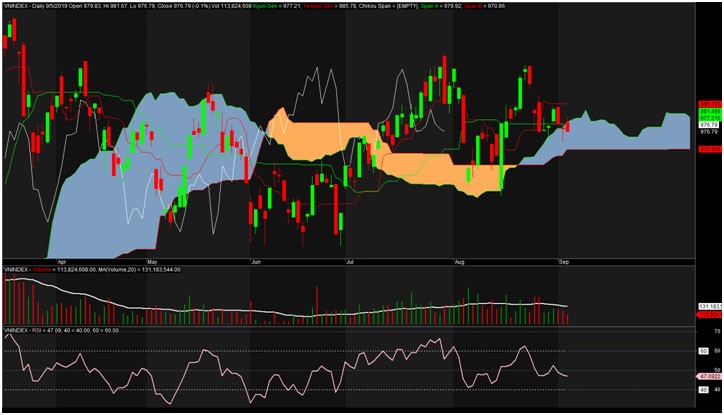Click the RSI 60 level axis marker
The image size is (724, 415).
coord(703,351)
